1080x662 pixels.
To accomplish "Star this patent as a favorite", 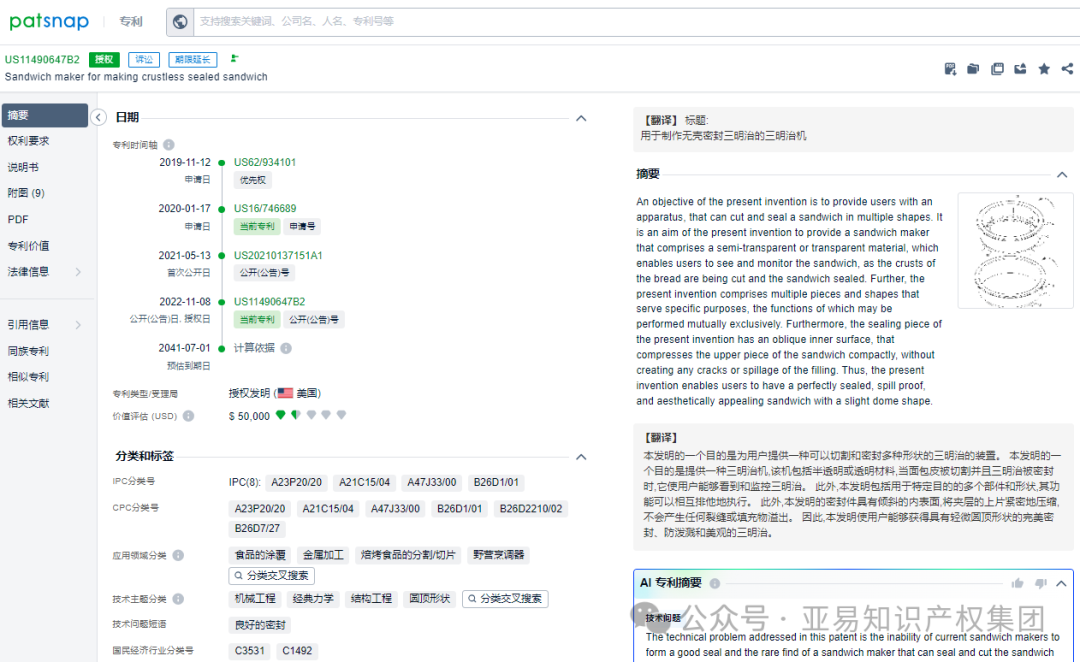I will point(1046,68).
